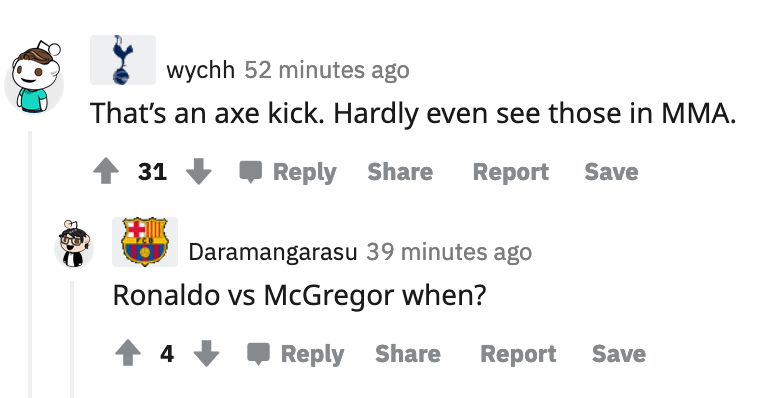Save Daramangarasu's comment
Image resolution: width=772 pixels, height=398 pixels.
coord(618,354)
